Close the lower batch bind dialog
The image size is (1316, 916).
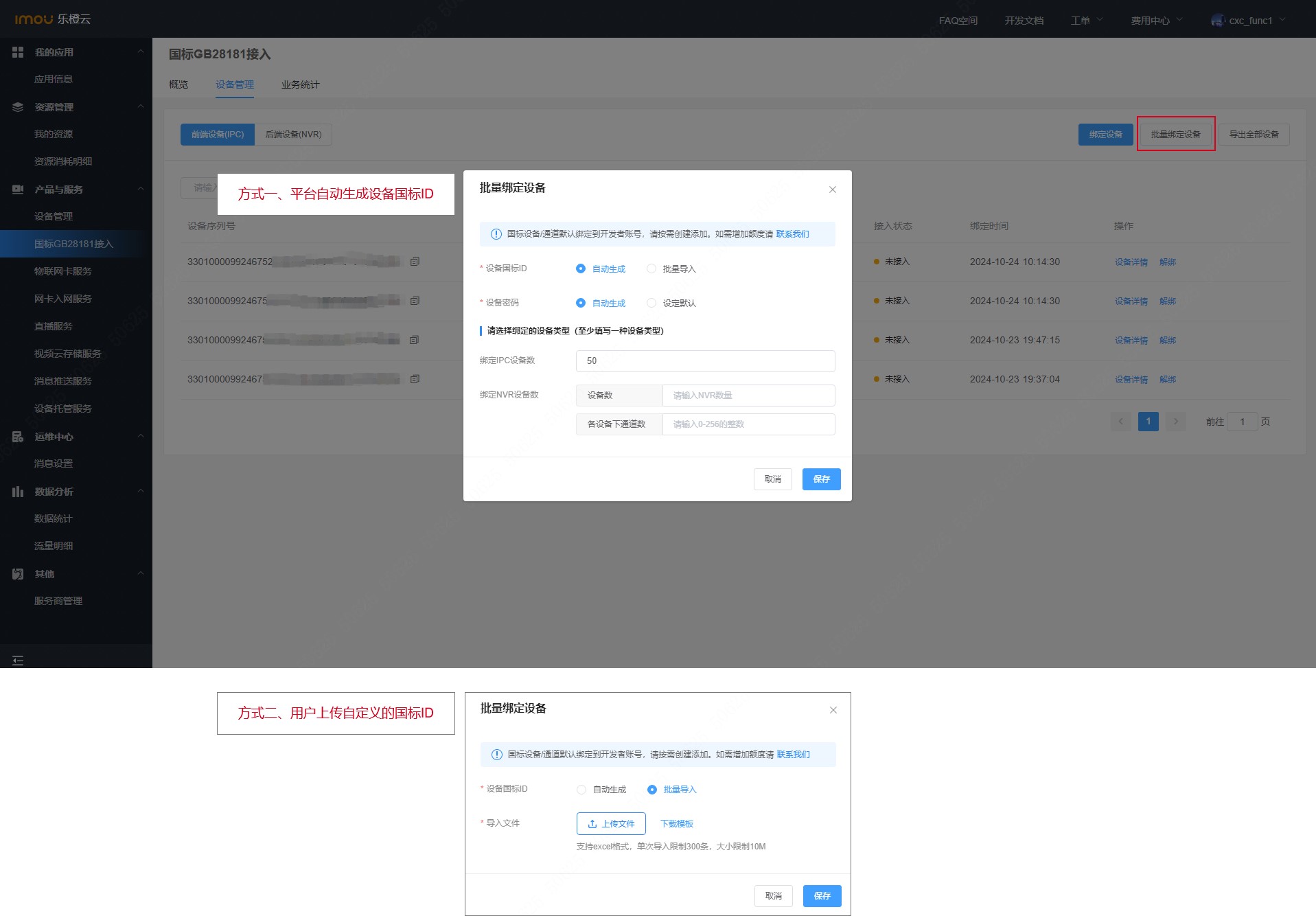pos(833,710)
